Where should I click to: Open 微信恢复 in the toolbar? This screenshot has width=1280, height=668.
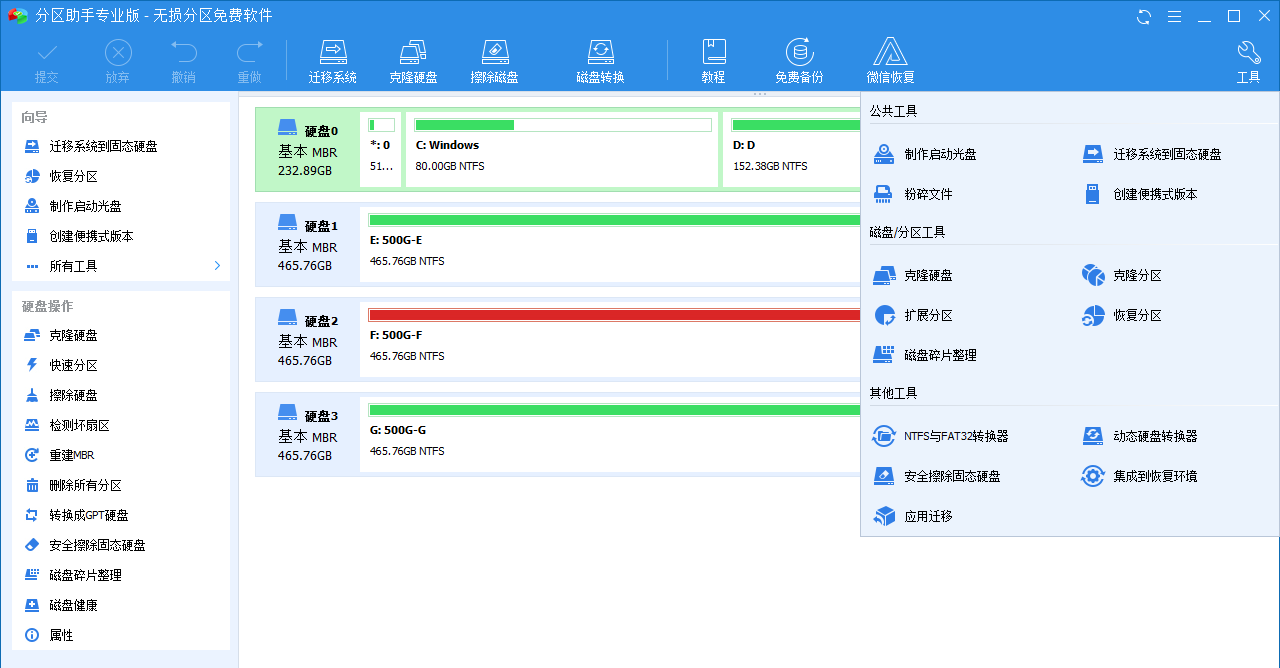tap(890, 60)
